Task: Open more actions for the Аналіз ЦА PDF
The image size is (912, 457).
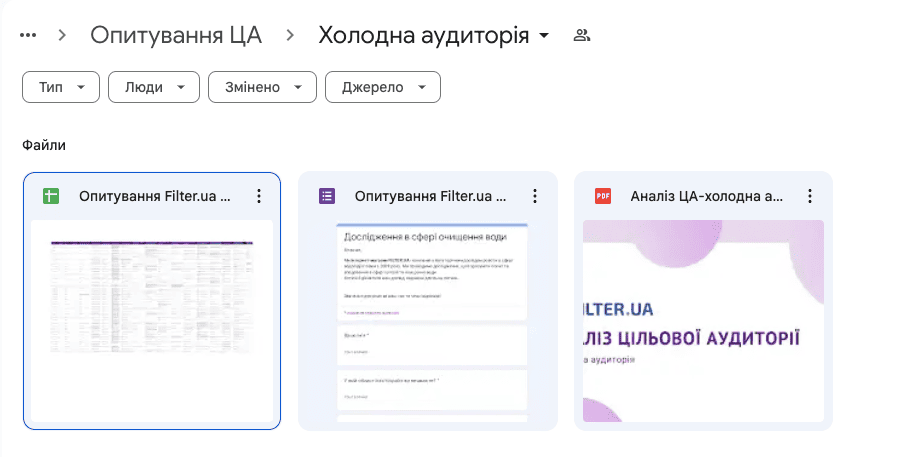Action: point(810,196)
